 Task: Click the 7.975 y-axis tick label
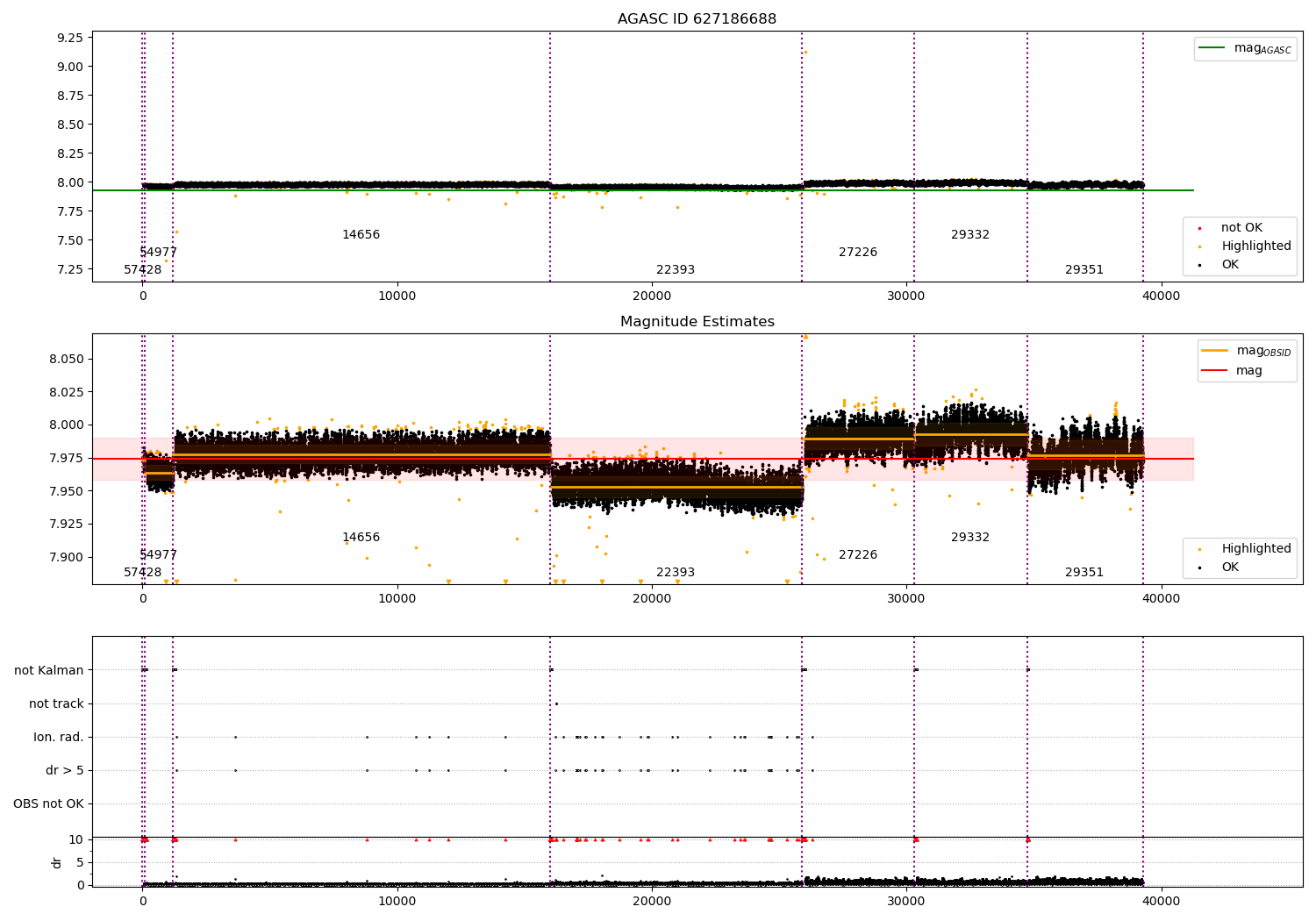coord(66,458)
